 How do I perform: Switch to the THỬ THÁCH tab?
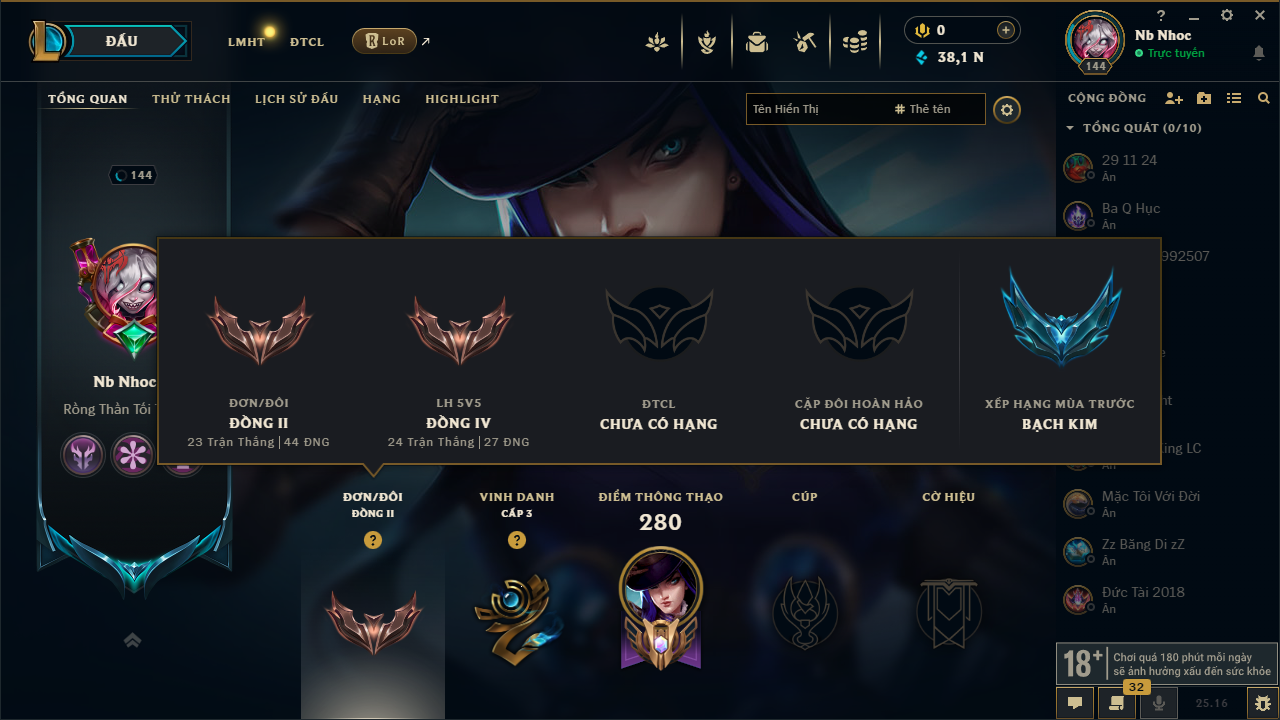click(x=191, y=99)
